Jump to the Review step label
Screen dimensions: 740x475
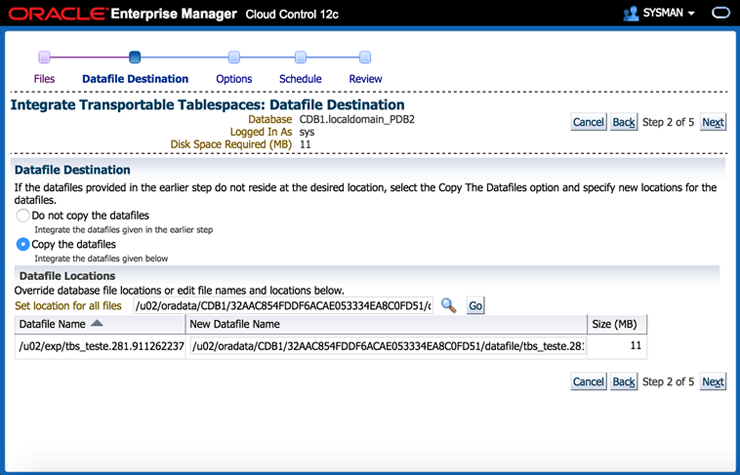tap(365, 79)
